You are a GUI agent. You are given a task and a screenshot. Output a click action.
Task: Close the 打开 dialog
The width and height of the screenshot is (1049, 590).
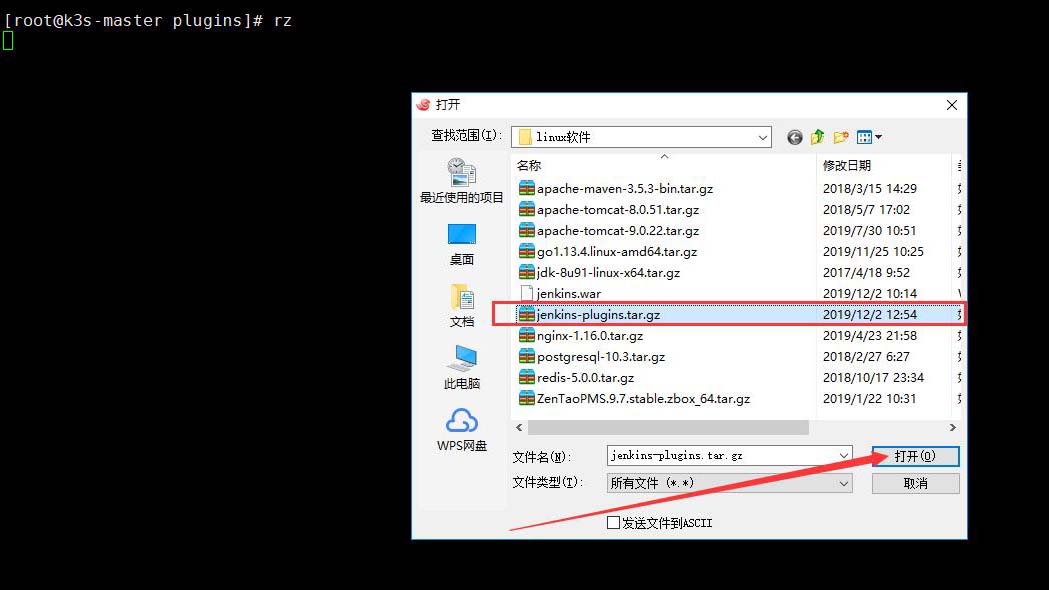click(x=951, y=105)
